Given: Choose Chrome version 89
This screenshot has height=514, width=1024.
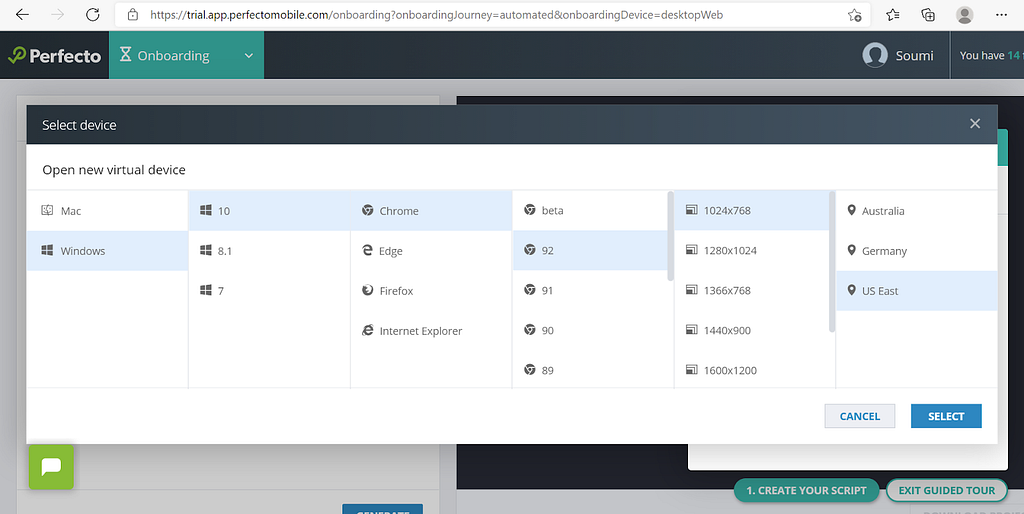Looking at the screenshot, I should (x=590, y=370).
